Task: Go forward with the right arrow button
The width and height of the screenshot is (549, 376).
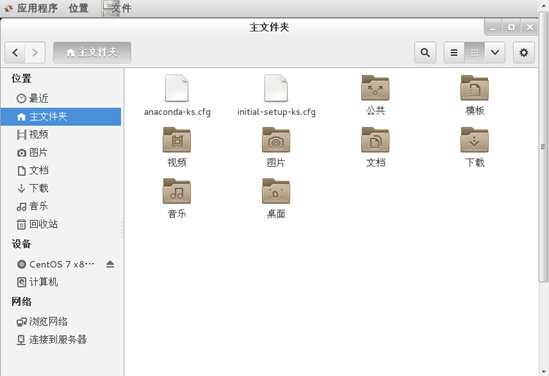Action: click(x=35, y=53)
